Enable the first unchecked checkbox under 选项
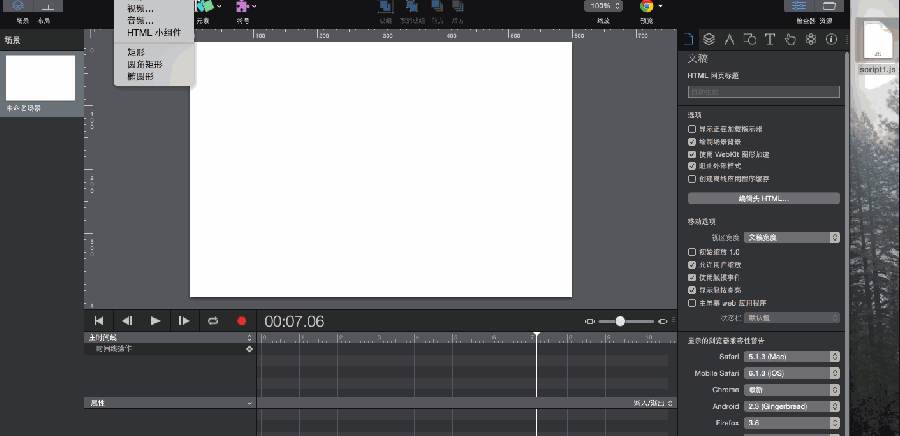900x436 pixels. (692, 129)
